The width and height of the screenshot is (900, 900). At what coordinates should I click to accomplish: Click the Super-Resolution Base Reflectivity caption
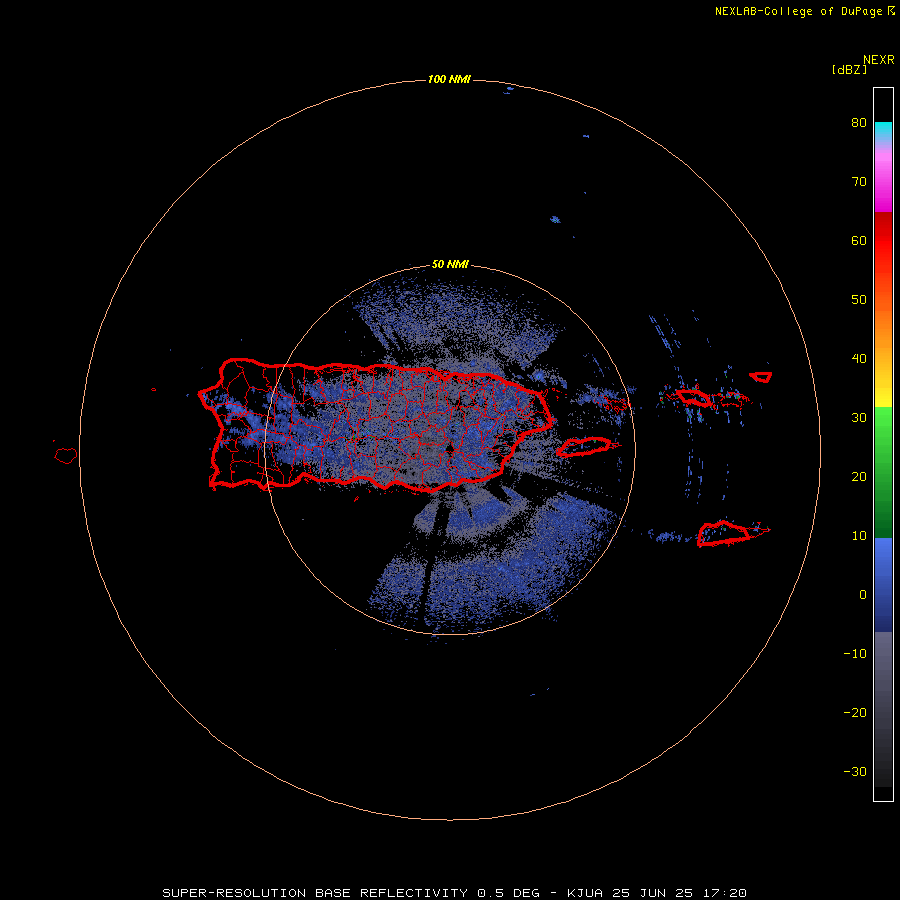[x=454, y=893]
